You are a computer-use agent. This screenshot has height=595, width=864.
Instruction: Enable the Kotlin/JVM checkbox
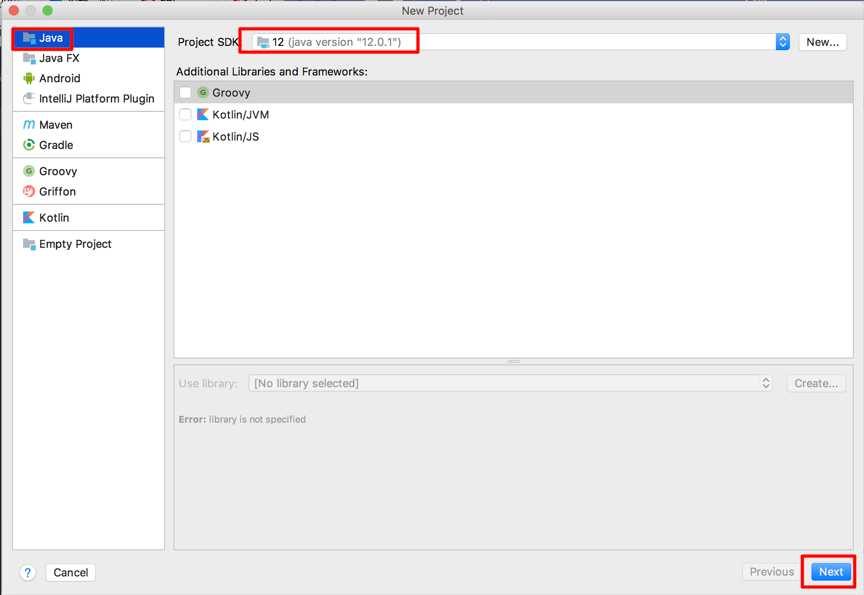point(186,115)
